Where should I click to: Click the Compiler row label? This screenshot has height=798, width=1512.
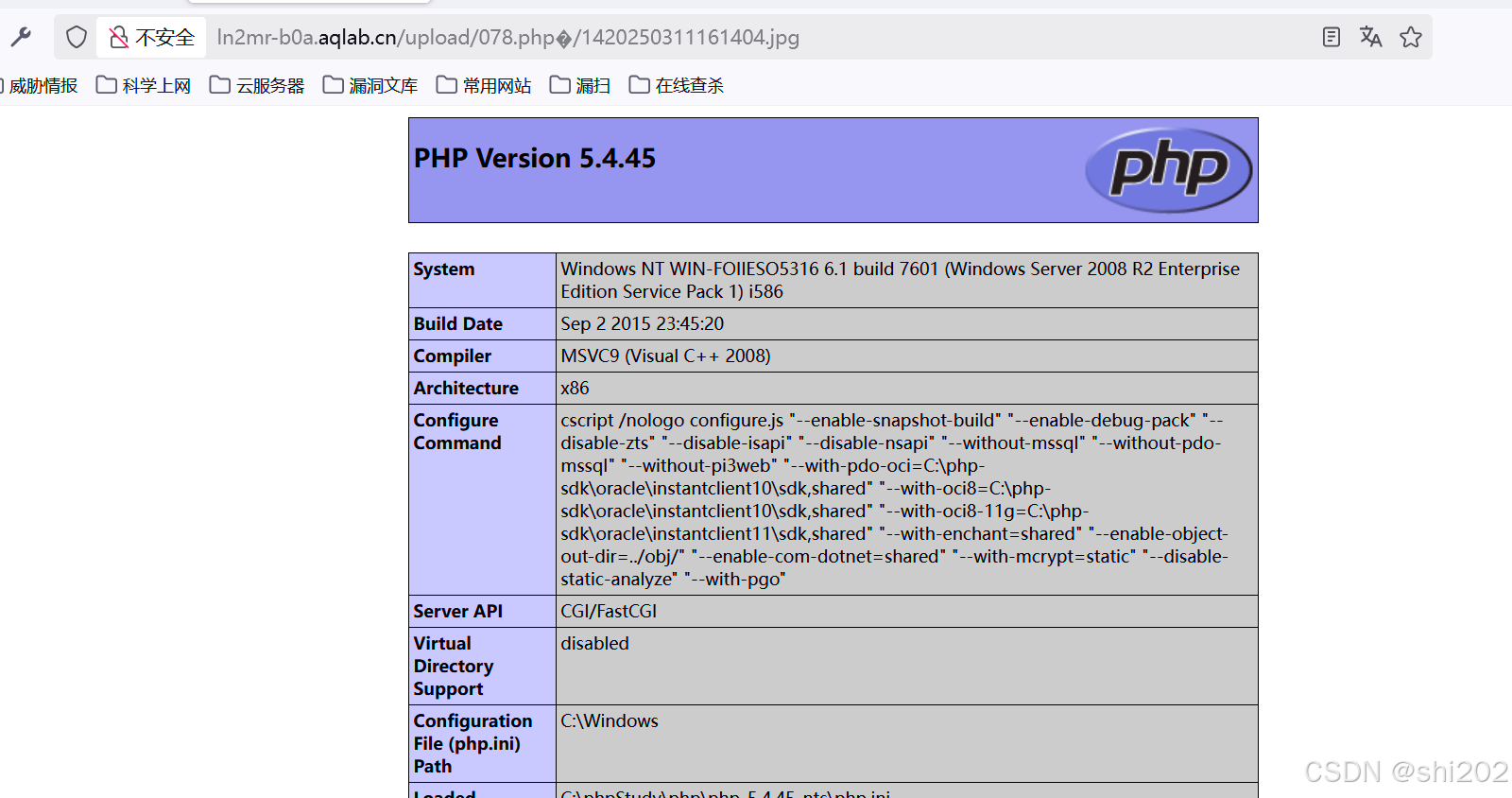tap(453, 356)
